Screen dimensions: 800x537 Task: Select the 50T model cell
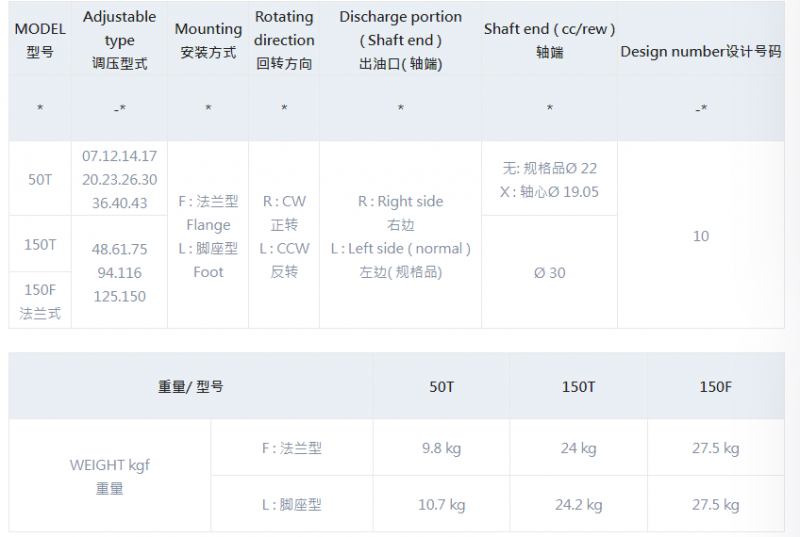pyautogui.click(x=40, y=179)
